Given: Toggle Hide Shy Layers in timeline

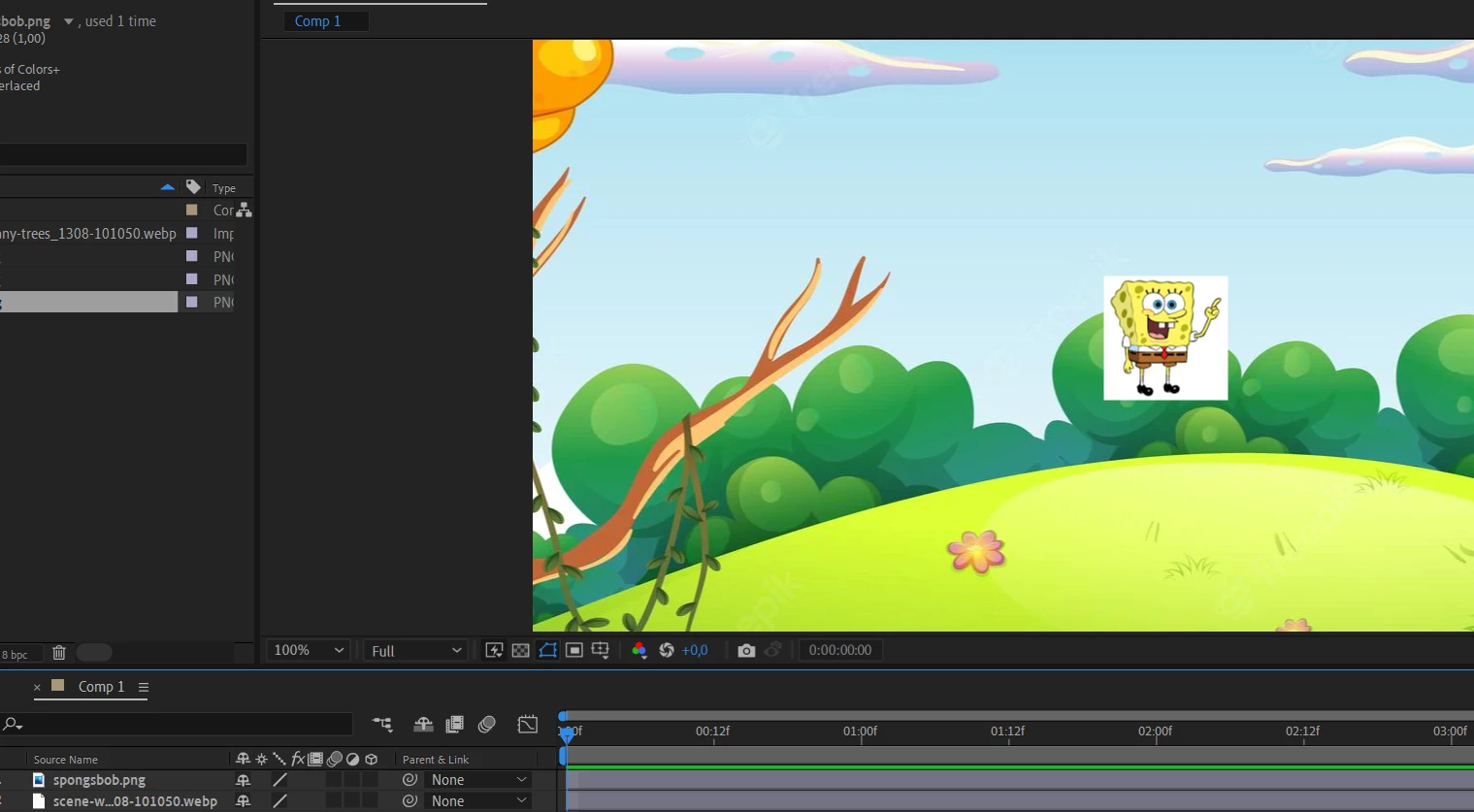Looking at the screenshot, I should click(423, 724).
